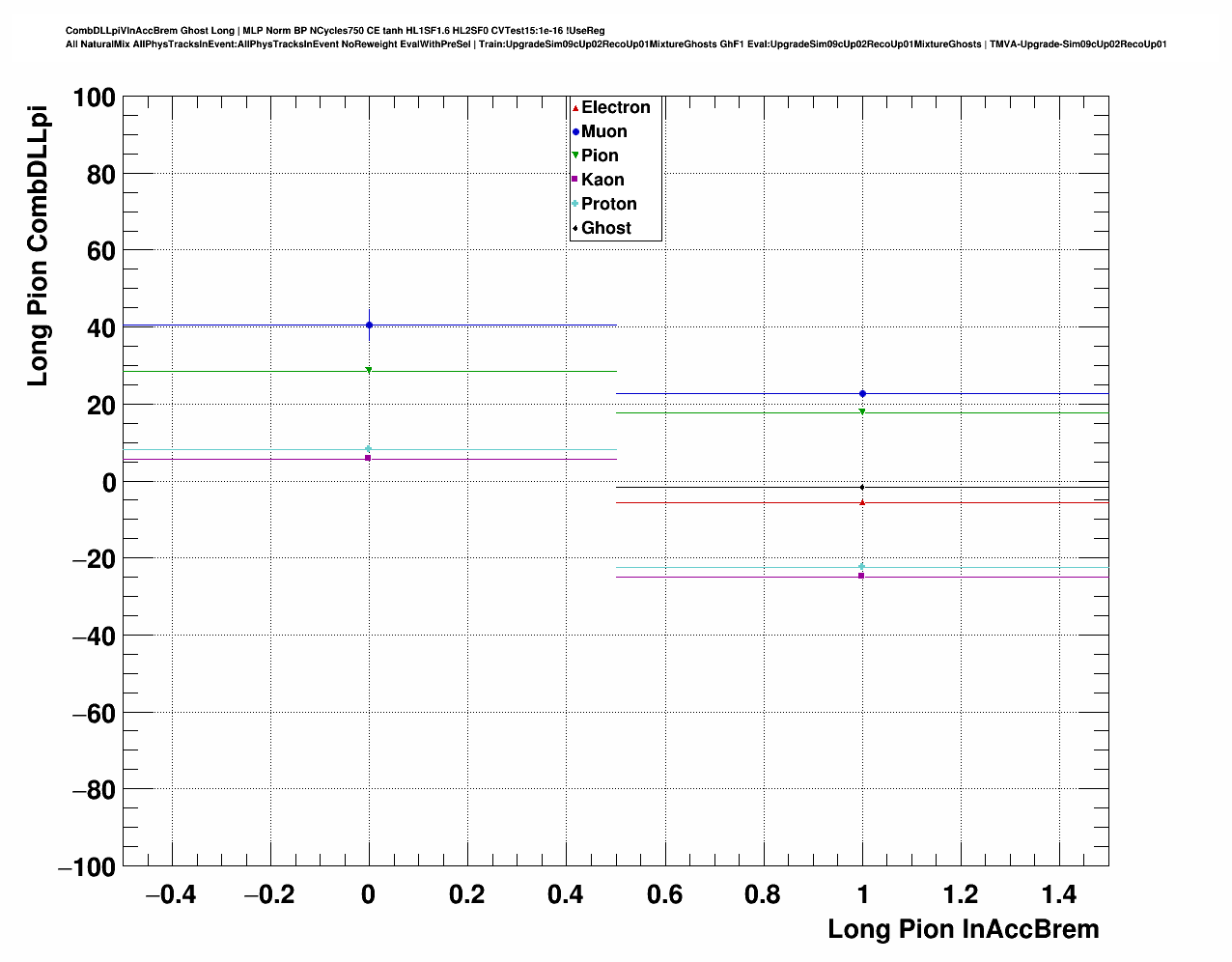This screenshot has width=1232, height=962.
Task: Click the Y axis label 80
Action: [100, 175]
